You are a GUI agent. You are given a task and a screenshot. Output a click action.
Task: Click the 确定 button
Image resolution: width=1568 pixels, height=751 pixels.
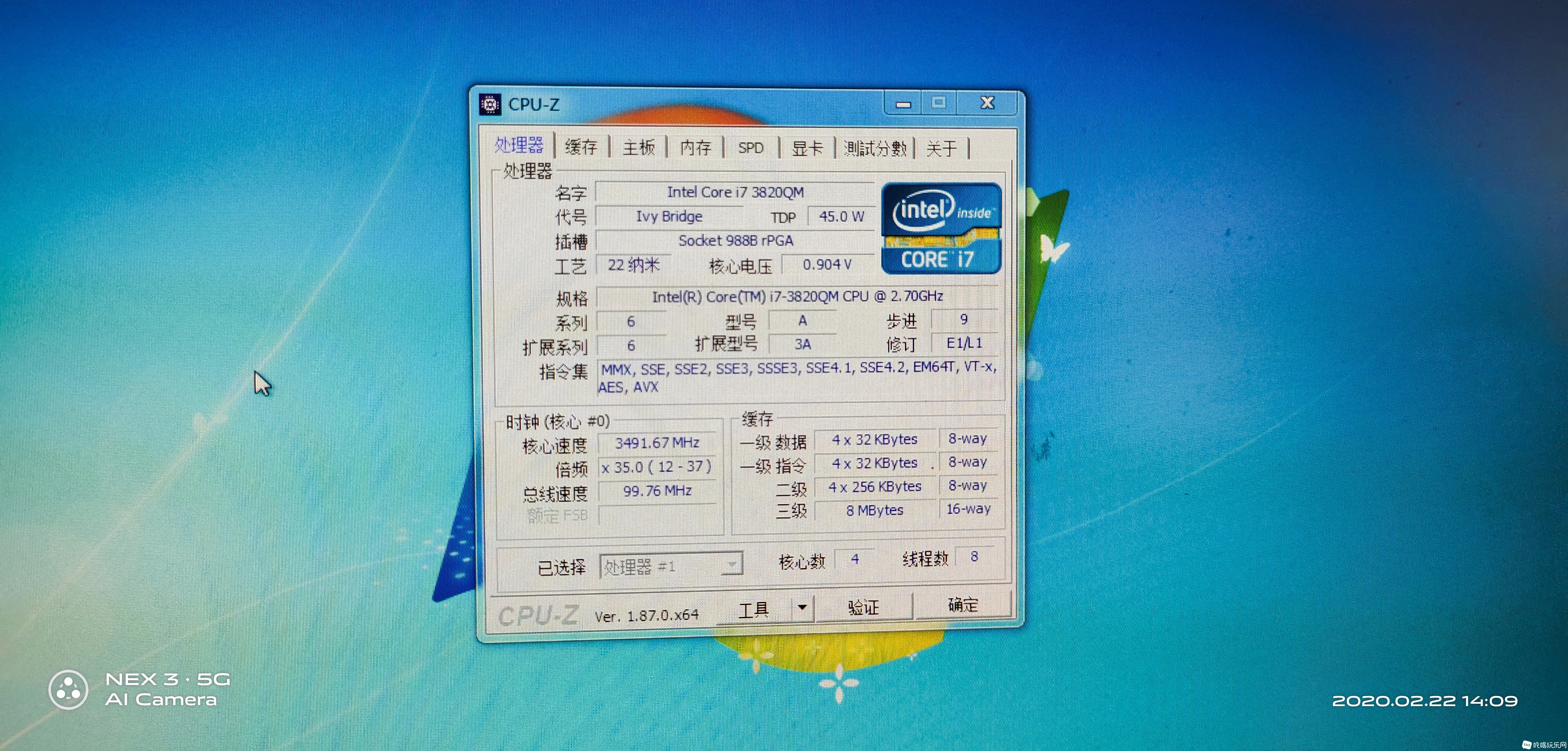click(x=963, y=604)
